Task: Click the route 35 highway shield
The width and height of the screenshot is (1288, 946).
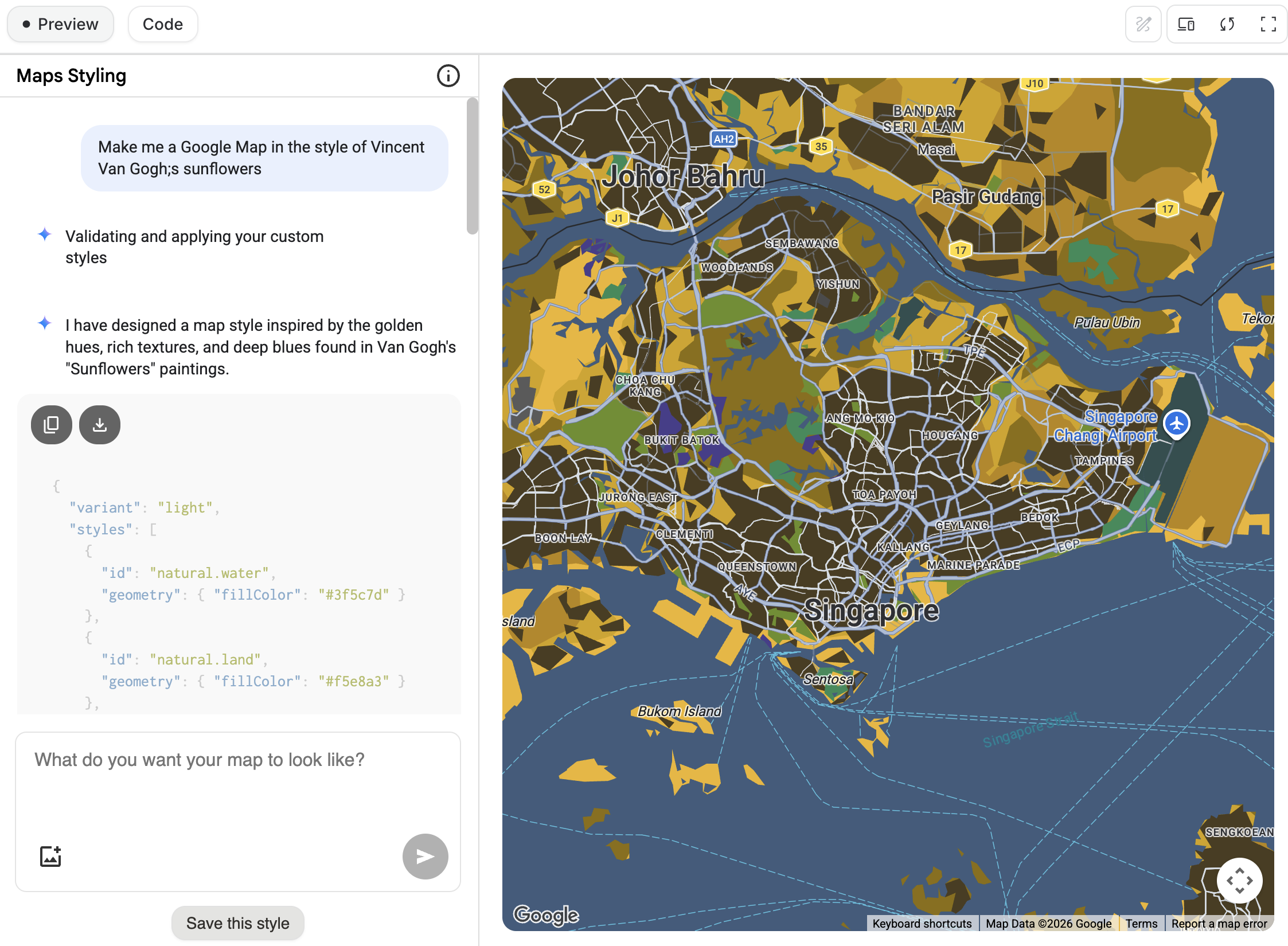Action: [821, 146]
